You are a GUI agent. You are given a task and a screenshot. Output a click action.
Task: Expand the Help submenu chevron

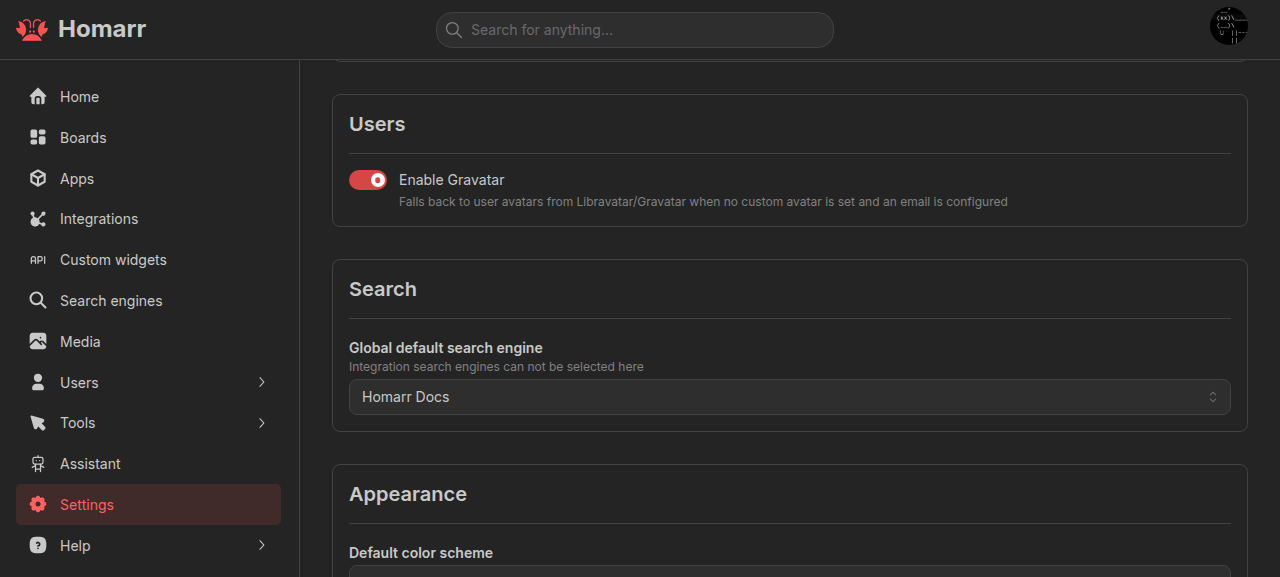pyautogui.click(x=262, y=546)
